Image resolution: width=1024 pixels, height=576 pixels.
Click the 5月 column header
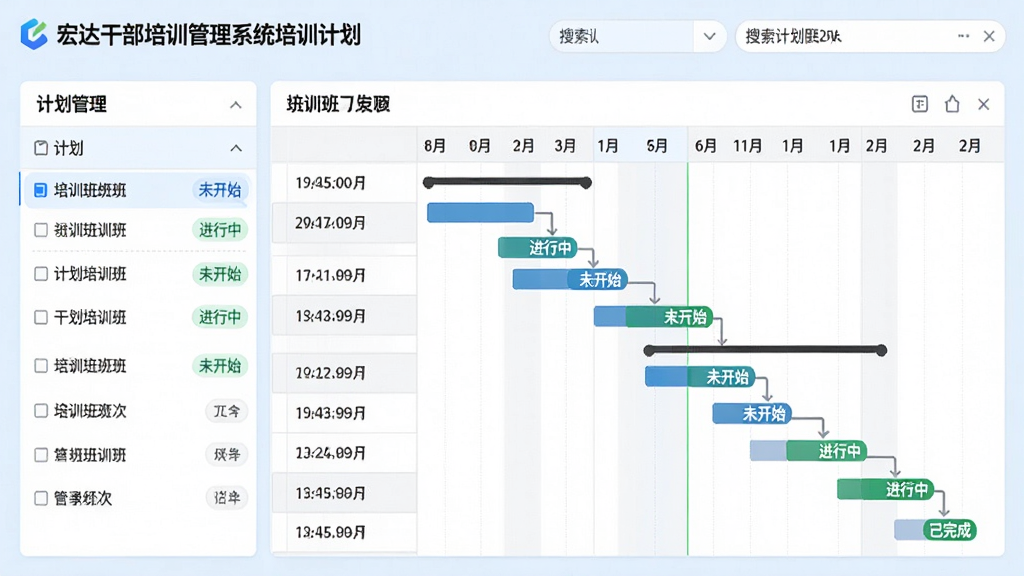tap(657, 146)
